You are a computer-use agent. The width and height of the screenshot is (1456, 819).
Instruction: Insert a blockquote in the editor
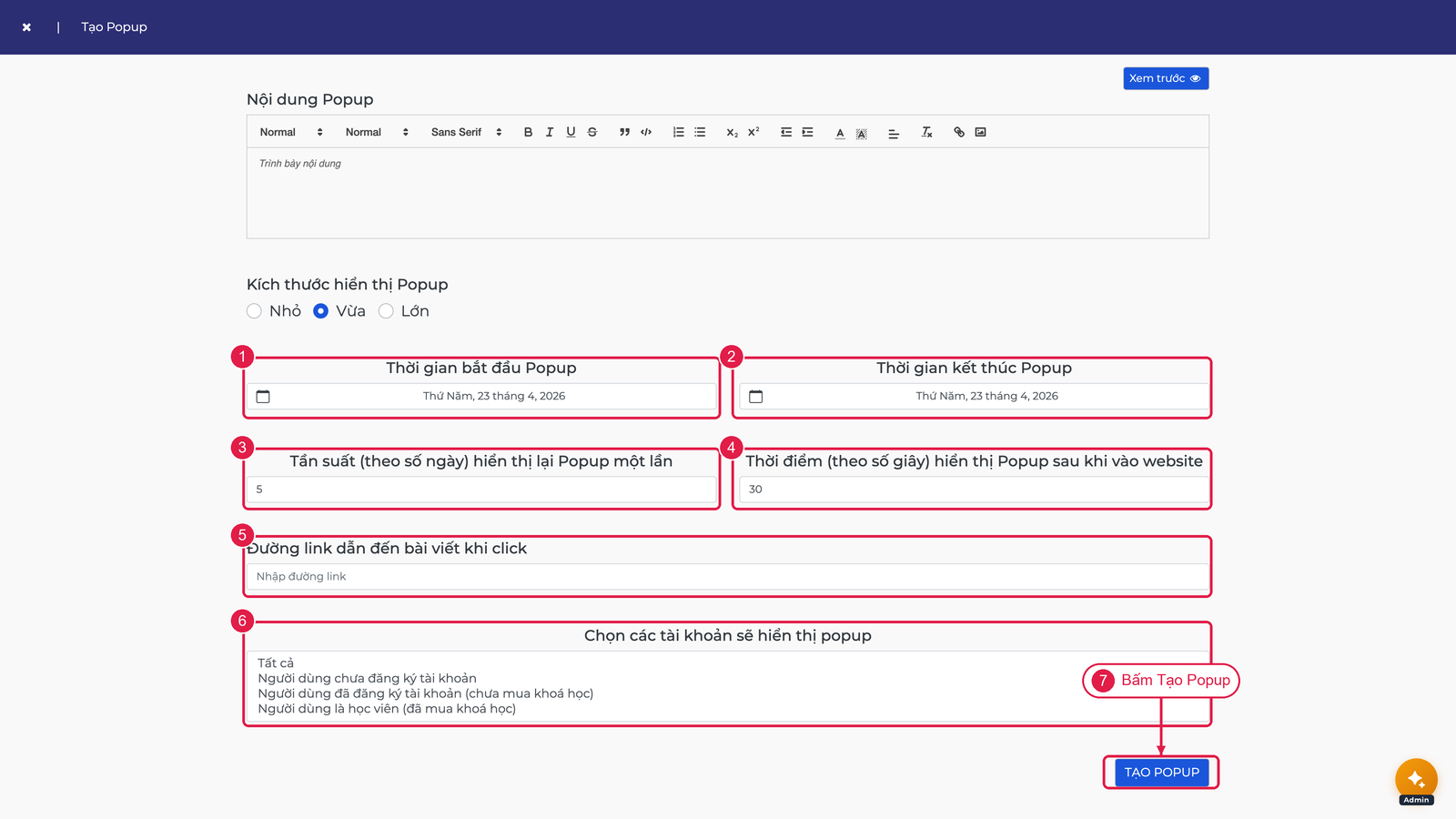click(624, 132)
